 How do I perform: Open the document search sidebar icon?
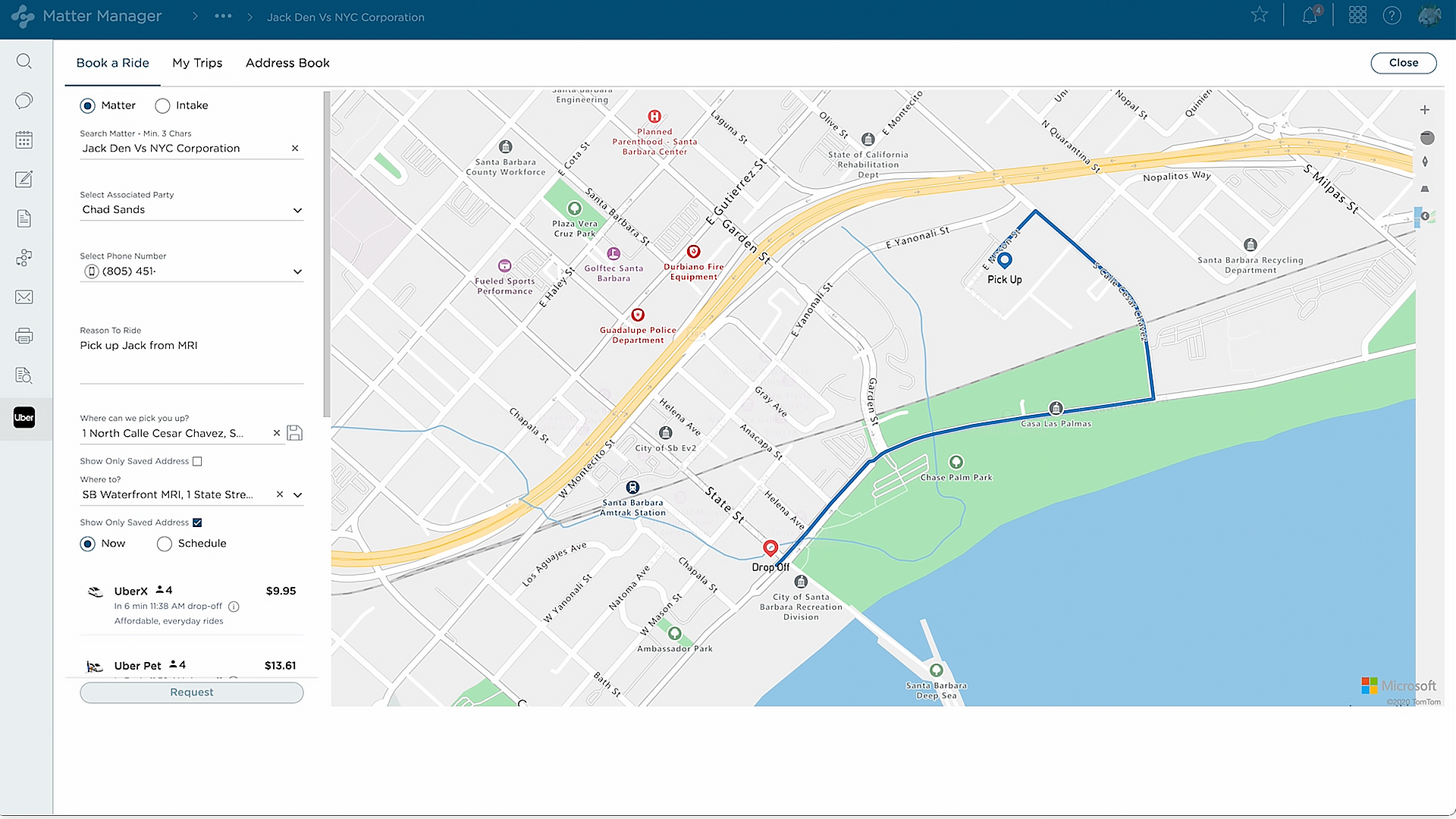(x=24, y=375)
